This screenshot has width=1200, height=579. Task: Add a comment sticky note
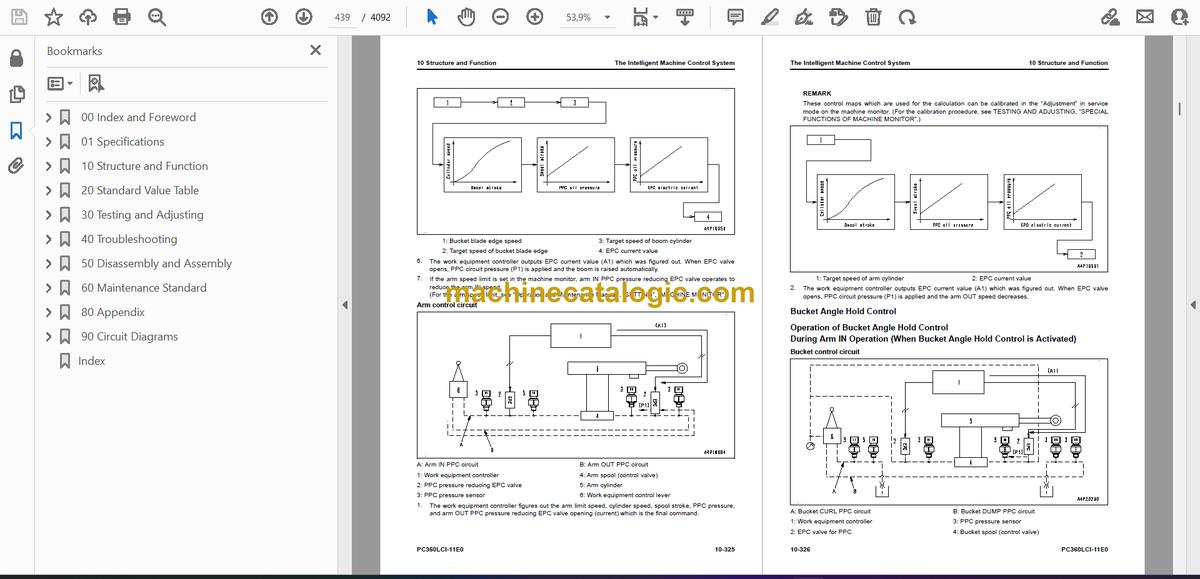735,17
